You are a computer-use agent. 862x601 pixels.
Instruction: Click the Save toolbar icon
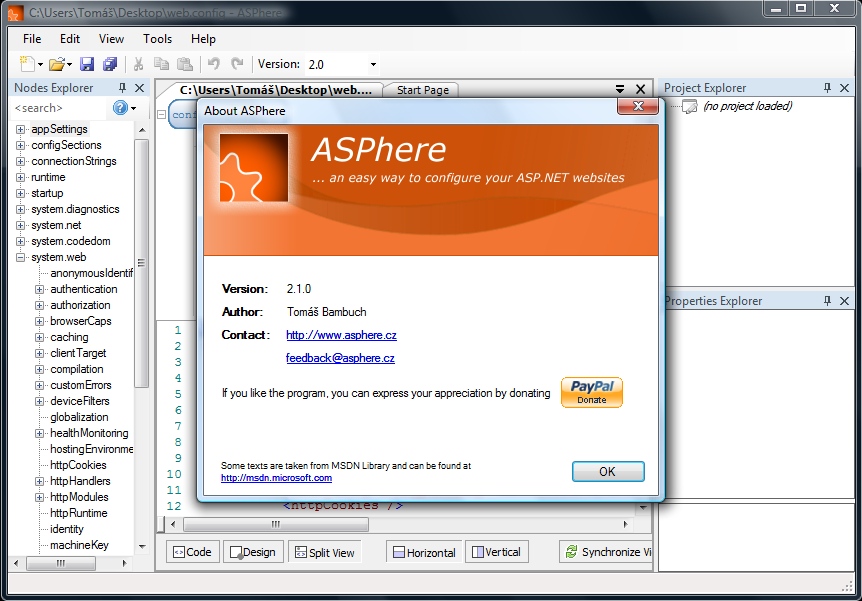tap(87, 64)
